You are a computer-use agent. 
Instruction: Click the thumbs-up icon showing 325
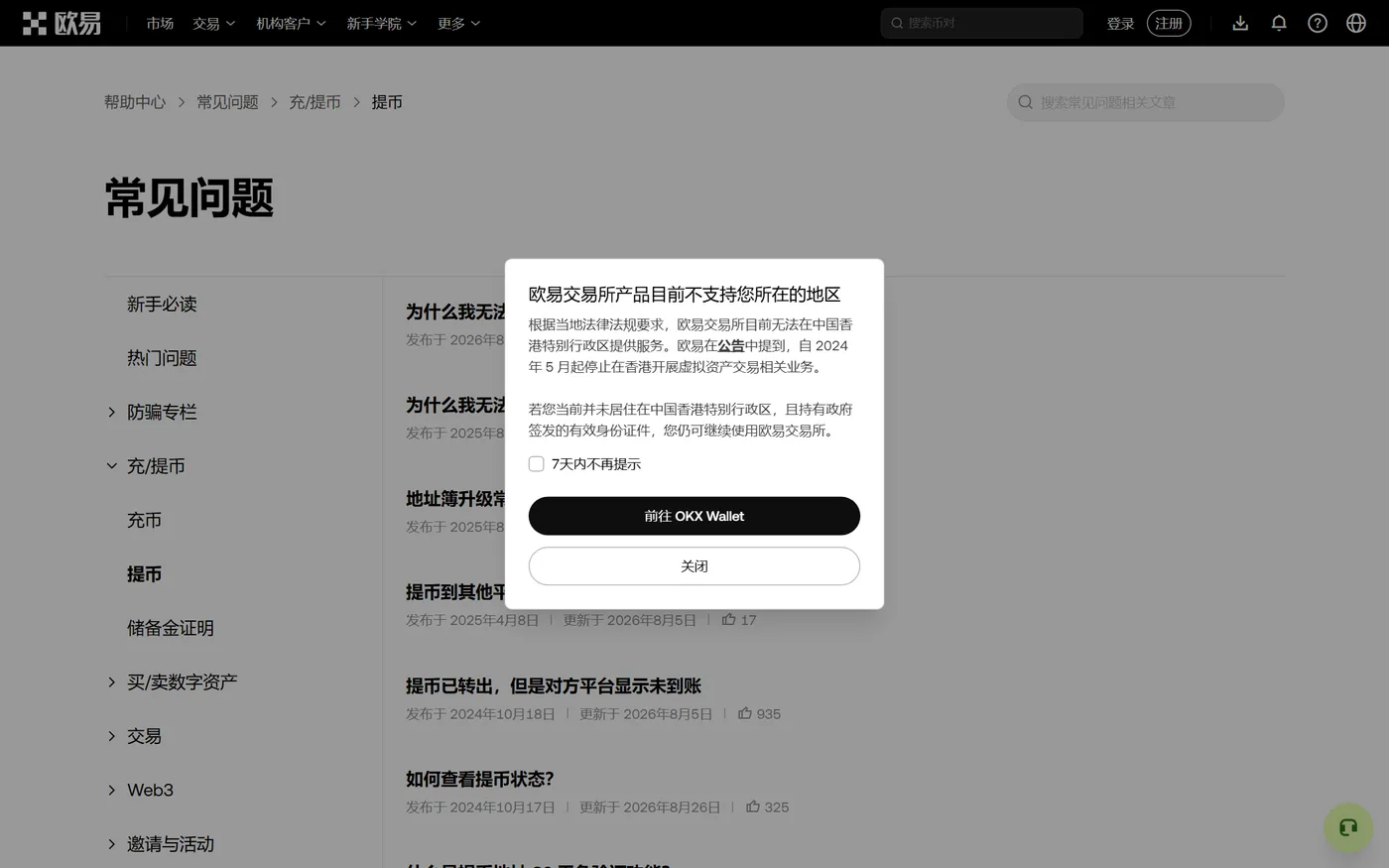click(x=753, y=806)
